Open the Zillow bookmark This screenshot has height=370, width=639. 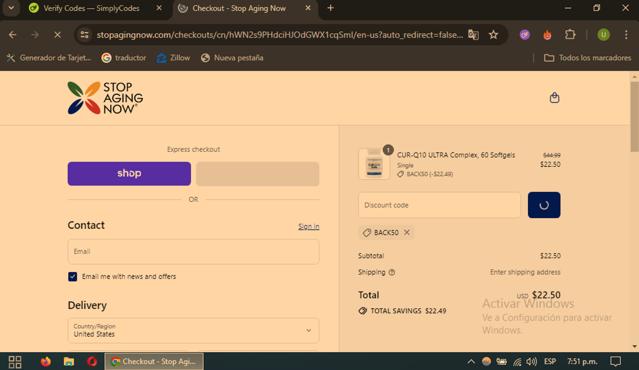pyautogui.click(x=174, y=58)
